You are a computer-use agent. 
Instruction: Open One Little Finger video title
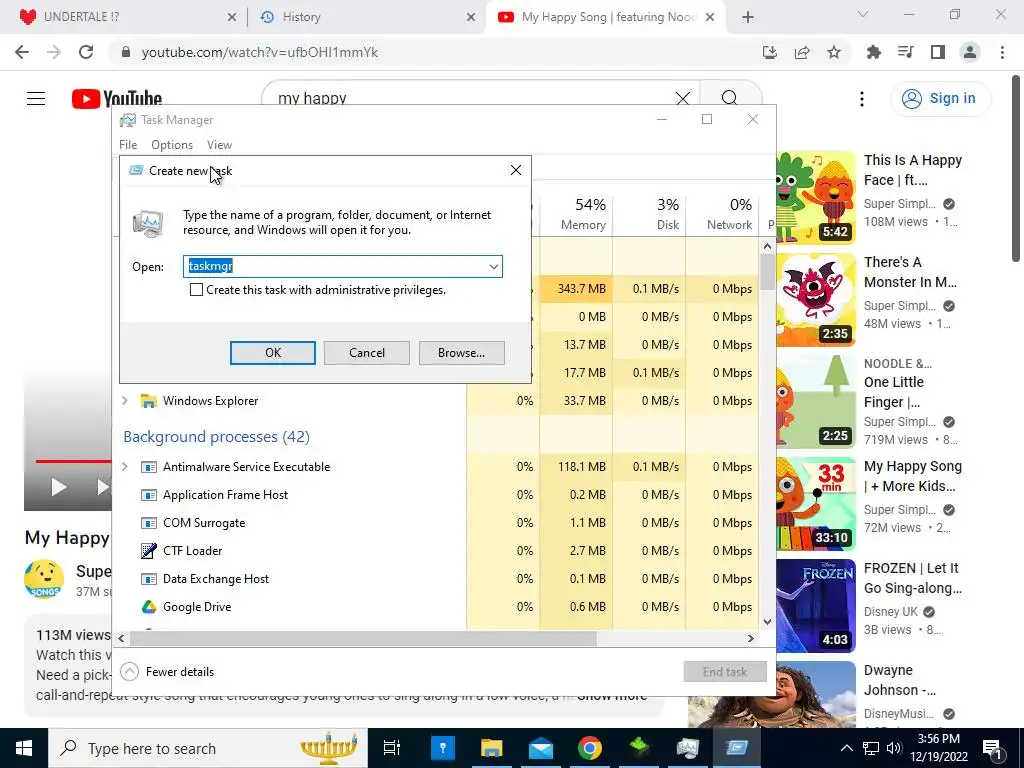click(x=893, y=392)
